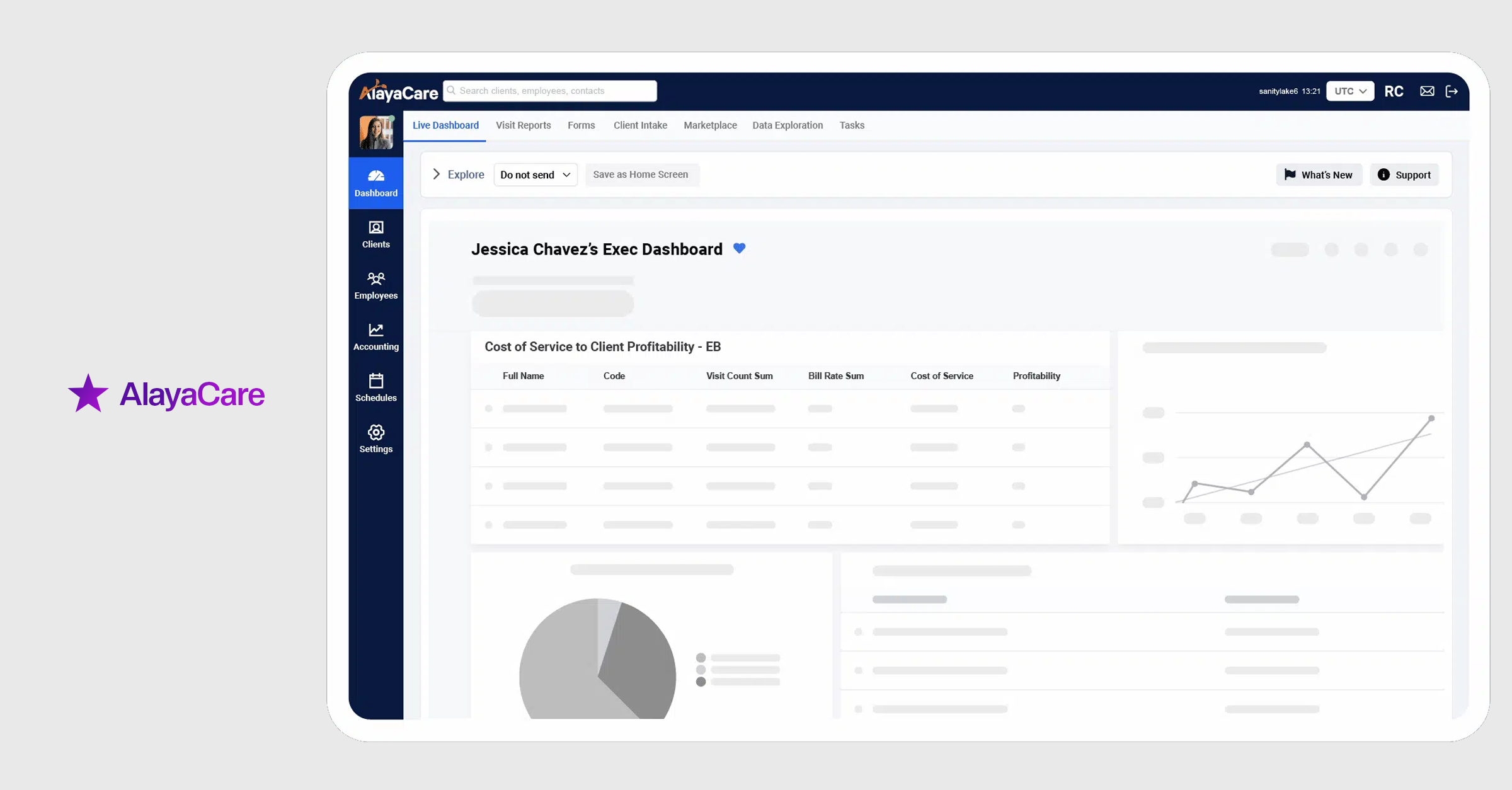Viewport: 1512px width, 790px height.
Task: Click the Visit Count Sum column header
Action: click(739, 376)
